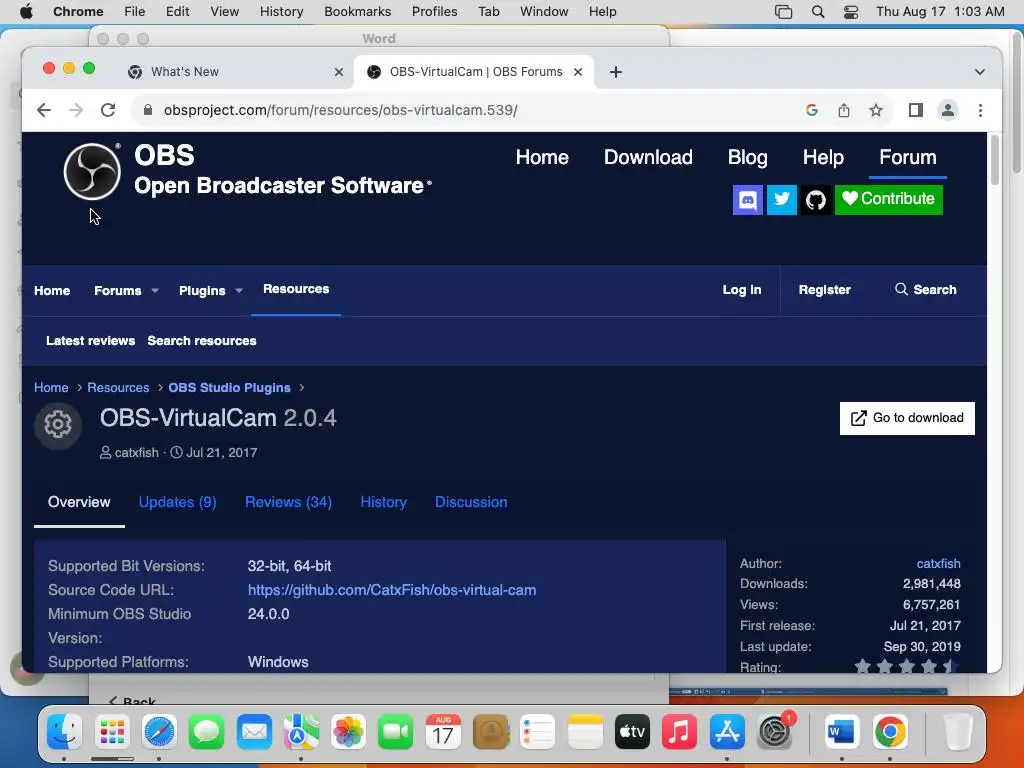Click Go to download button
Image resolution: width=1024 pixels, height=768 pixels.
tap(907, 418)
